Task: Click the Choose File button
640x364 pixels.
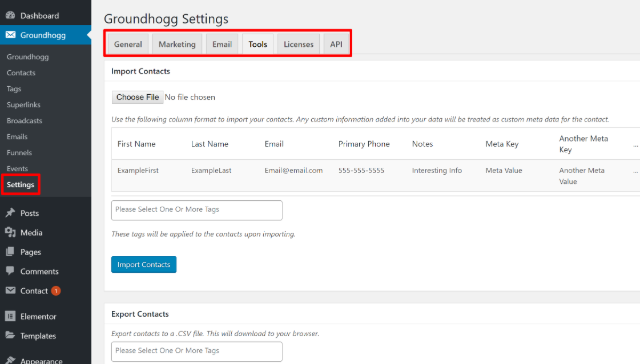Action: [138, 97]
